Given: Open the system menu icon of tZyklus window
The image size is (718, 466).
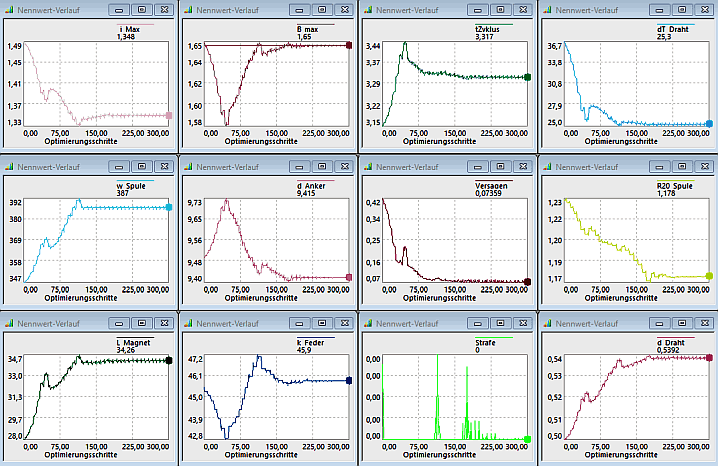Looking at the screenshot, I should (x=368, y=11).
